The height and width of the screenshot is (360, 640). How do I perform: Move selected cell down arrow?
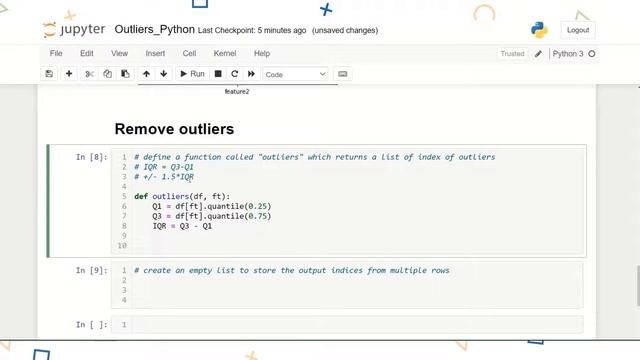[x=164, y=74]
